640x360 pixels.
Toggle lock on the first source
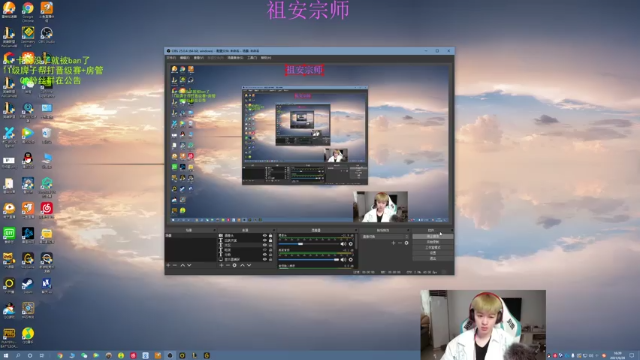tap(270, 236)
